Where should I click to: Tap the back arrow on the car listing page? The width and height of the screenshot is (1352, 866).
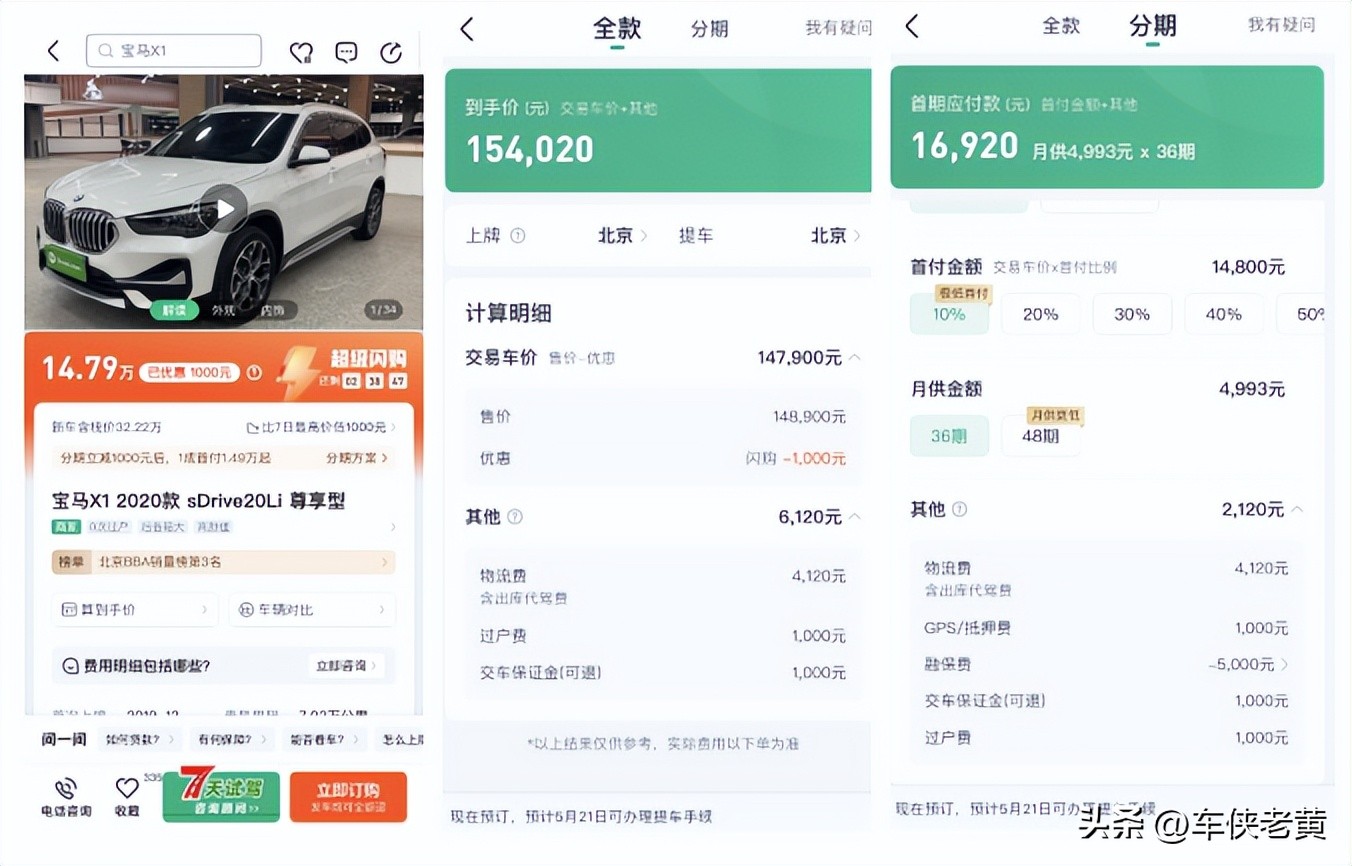54,50
